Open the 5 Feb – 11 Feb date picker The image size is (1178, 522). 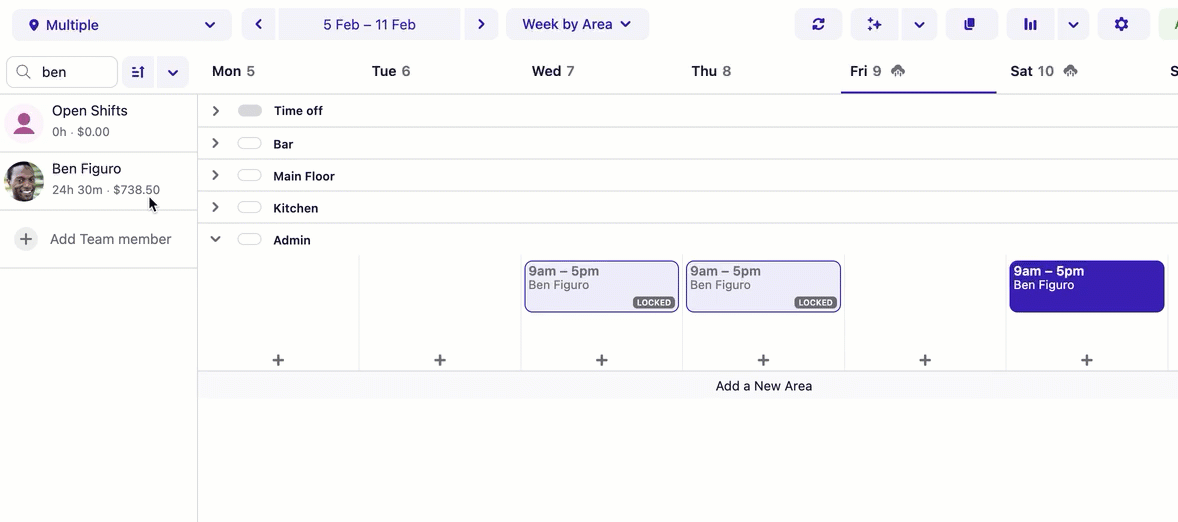(x=370, y=25)
